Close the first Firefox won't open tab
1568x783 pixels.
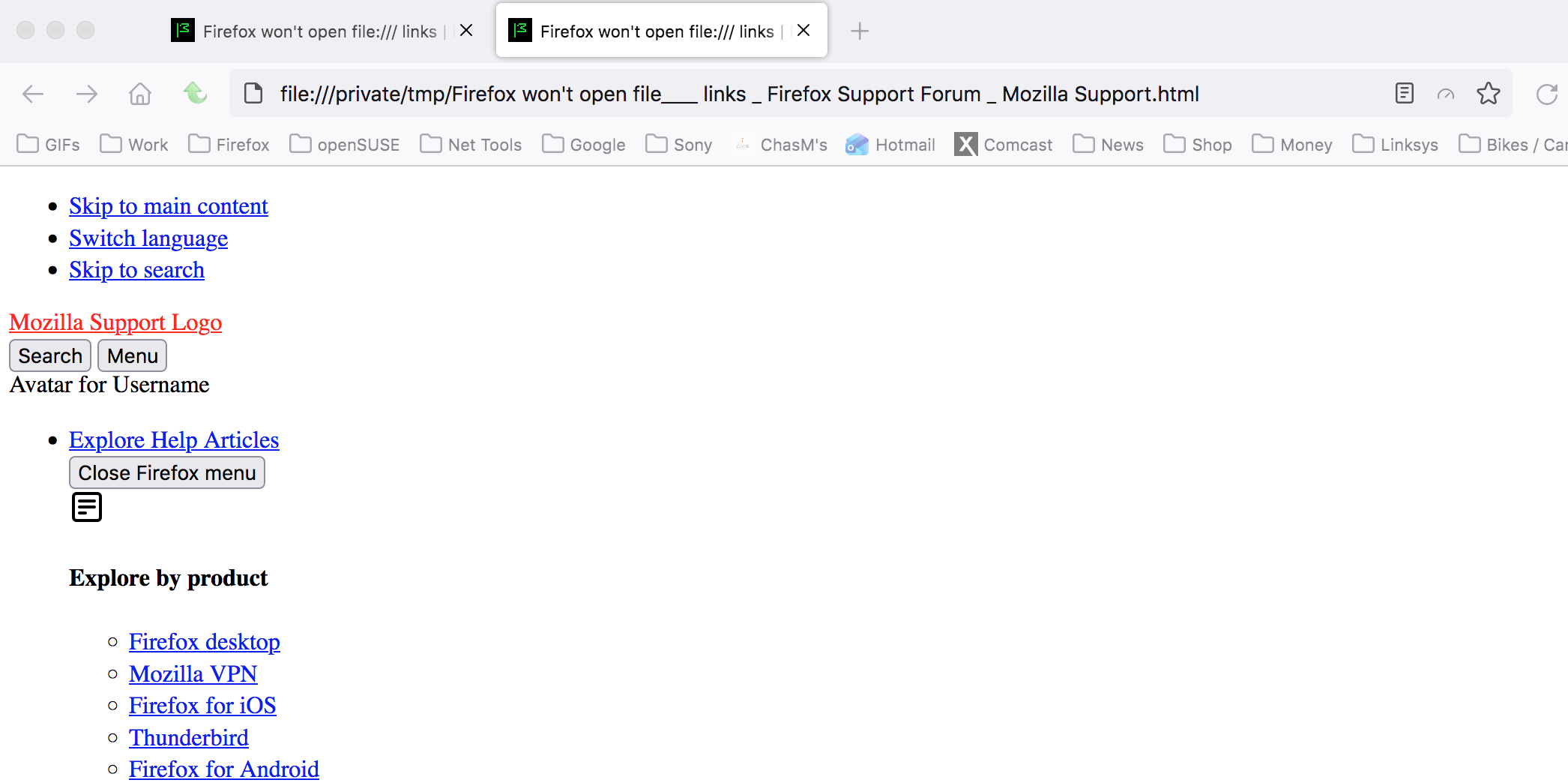tap(466, 30)
